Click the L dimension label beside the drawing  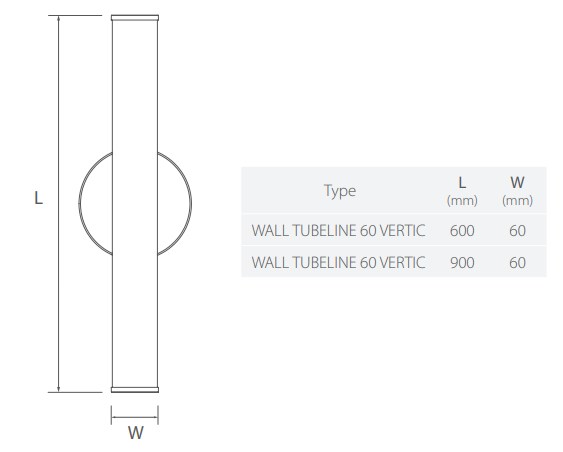tap(38, 198)
